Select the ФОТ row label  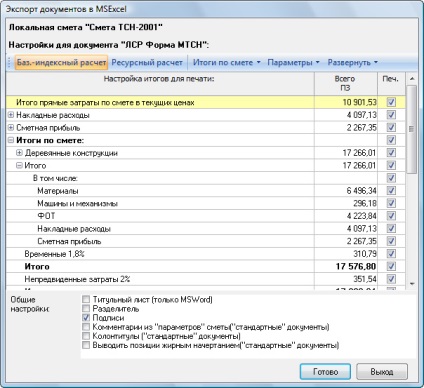[x=46, y=216]
